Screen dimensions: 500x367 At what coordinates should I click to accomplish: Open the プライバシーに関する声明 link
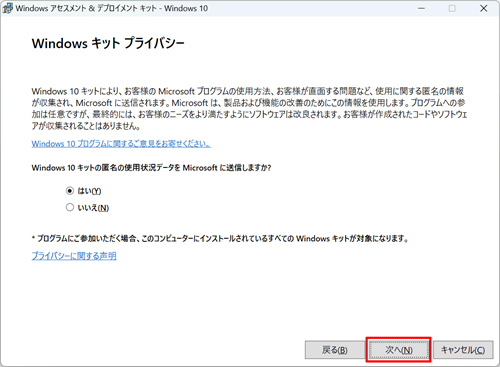74,256
